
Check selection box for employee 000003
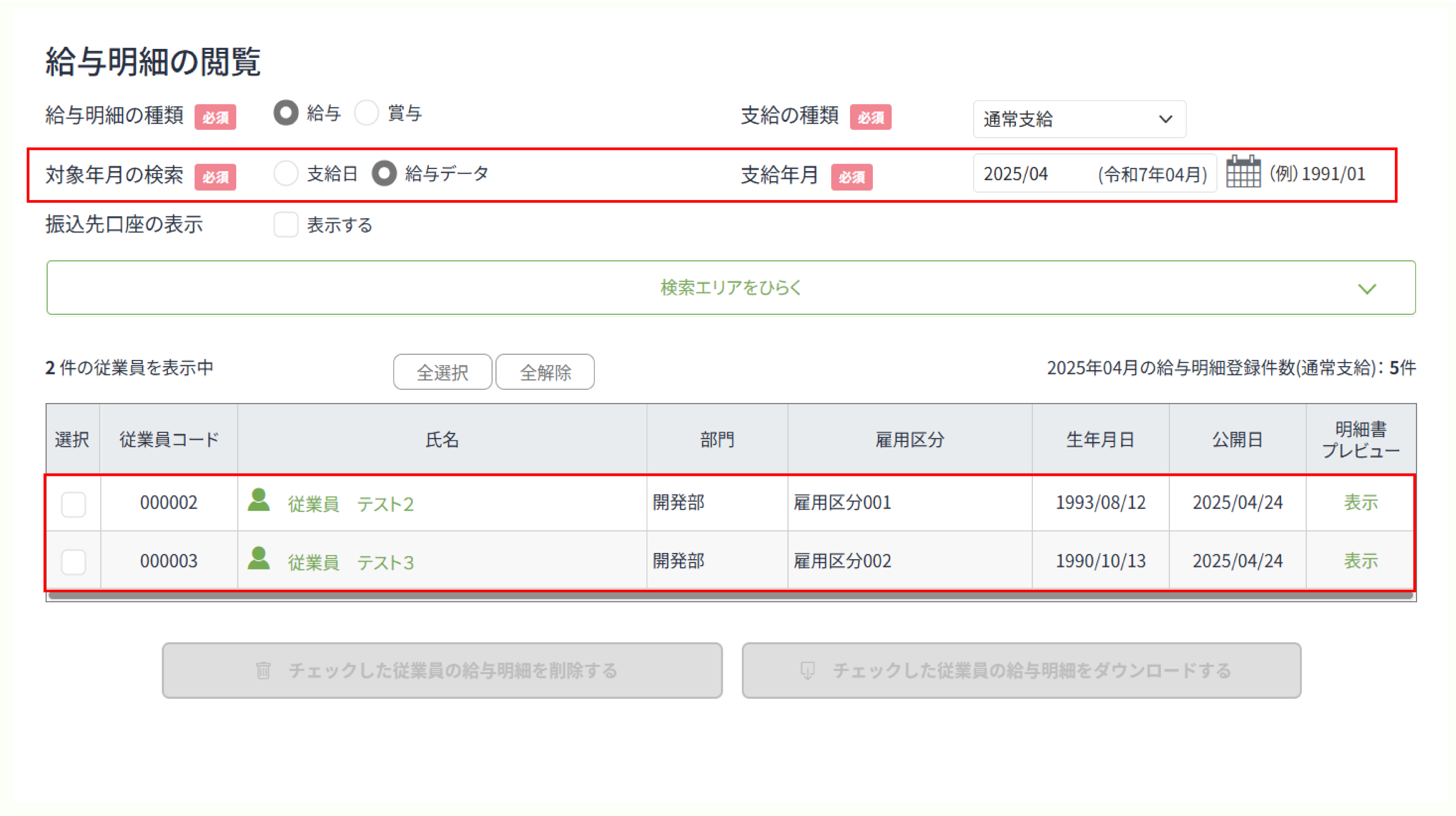pyautogui.click(x=73, y=562)
